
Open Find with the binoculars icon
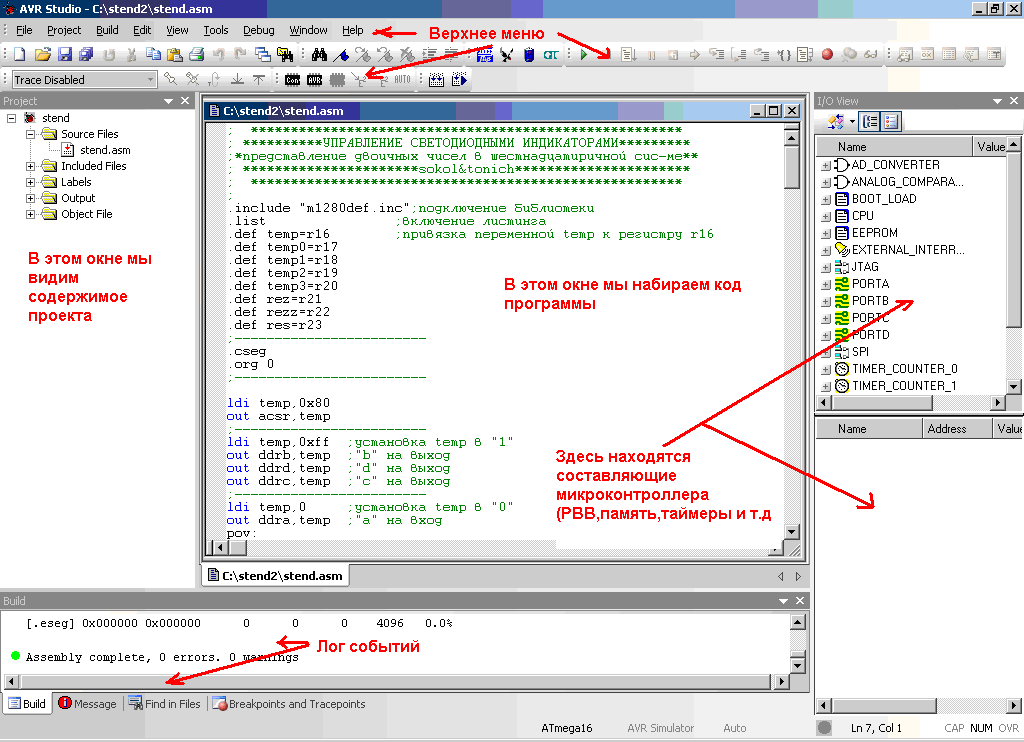[x=319, y=55]
